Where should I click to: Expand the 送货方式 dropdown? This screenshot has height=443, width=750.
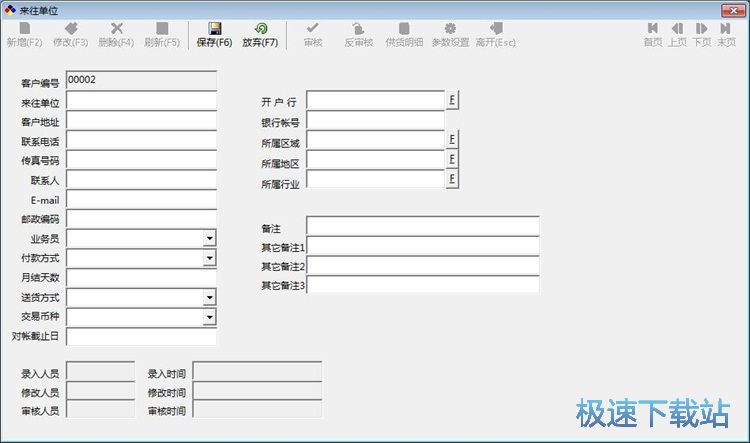210,298
